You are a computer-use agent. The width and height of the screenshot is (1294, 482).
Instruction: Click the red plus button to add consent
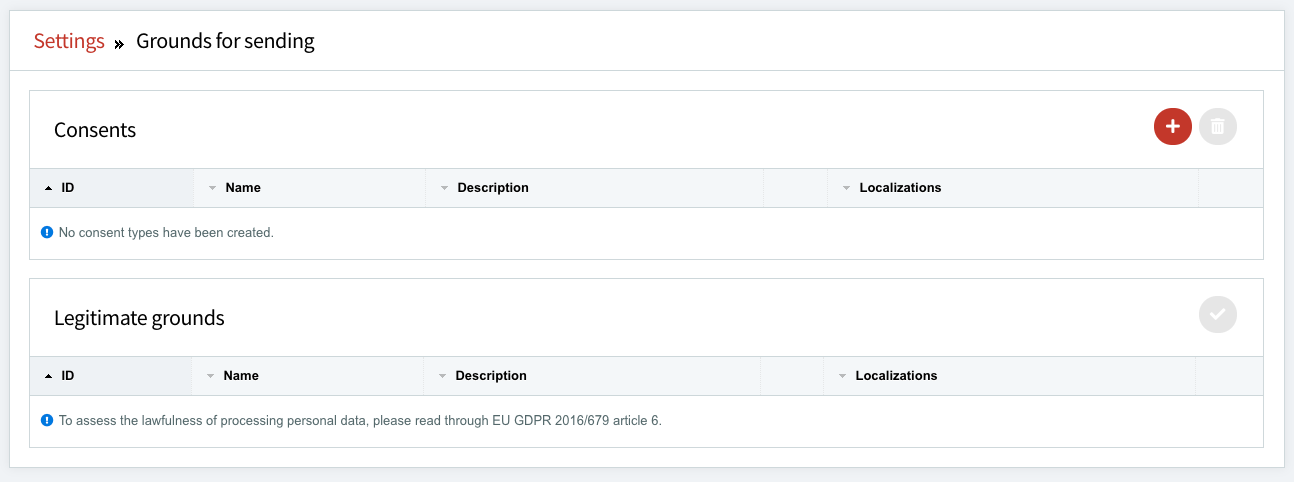click(x=1172, y=127)
